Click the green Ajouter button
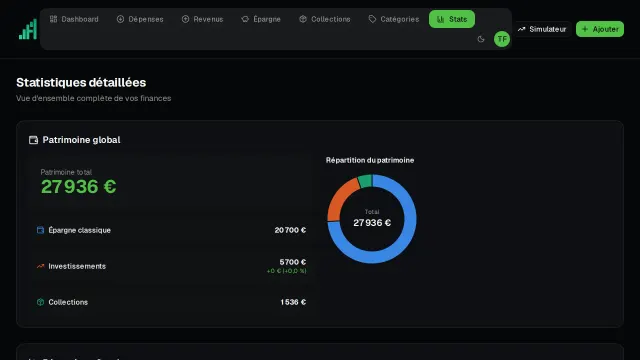 (x=600, y=29)
